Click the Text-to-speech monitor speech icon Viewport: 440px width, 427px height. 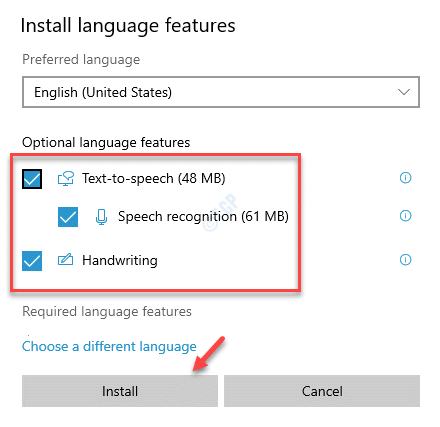click(66, 179)
